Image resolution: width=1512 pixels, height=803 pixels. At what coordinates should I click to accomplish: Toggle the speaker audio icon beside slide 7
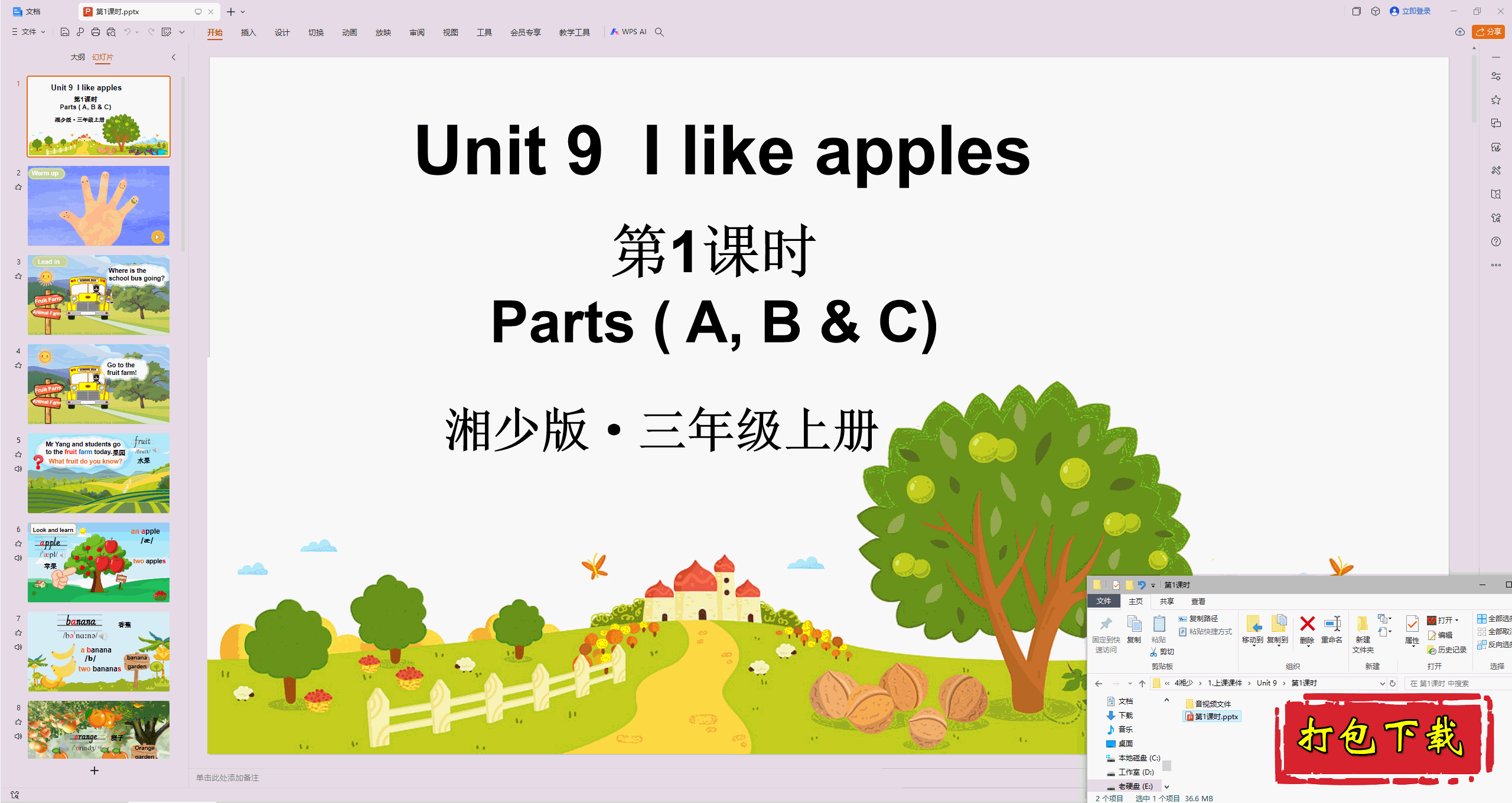[18, 647]
